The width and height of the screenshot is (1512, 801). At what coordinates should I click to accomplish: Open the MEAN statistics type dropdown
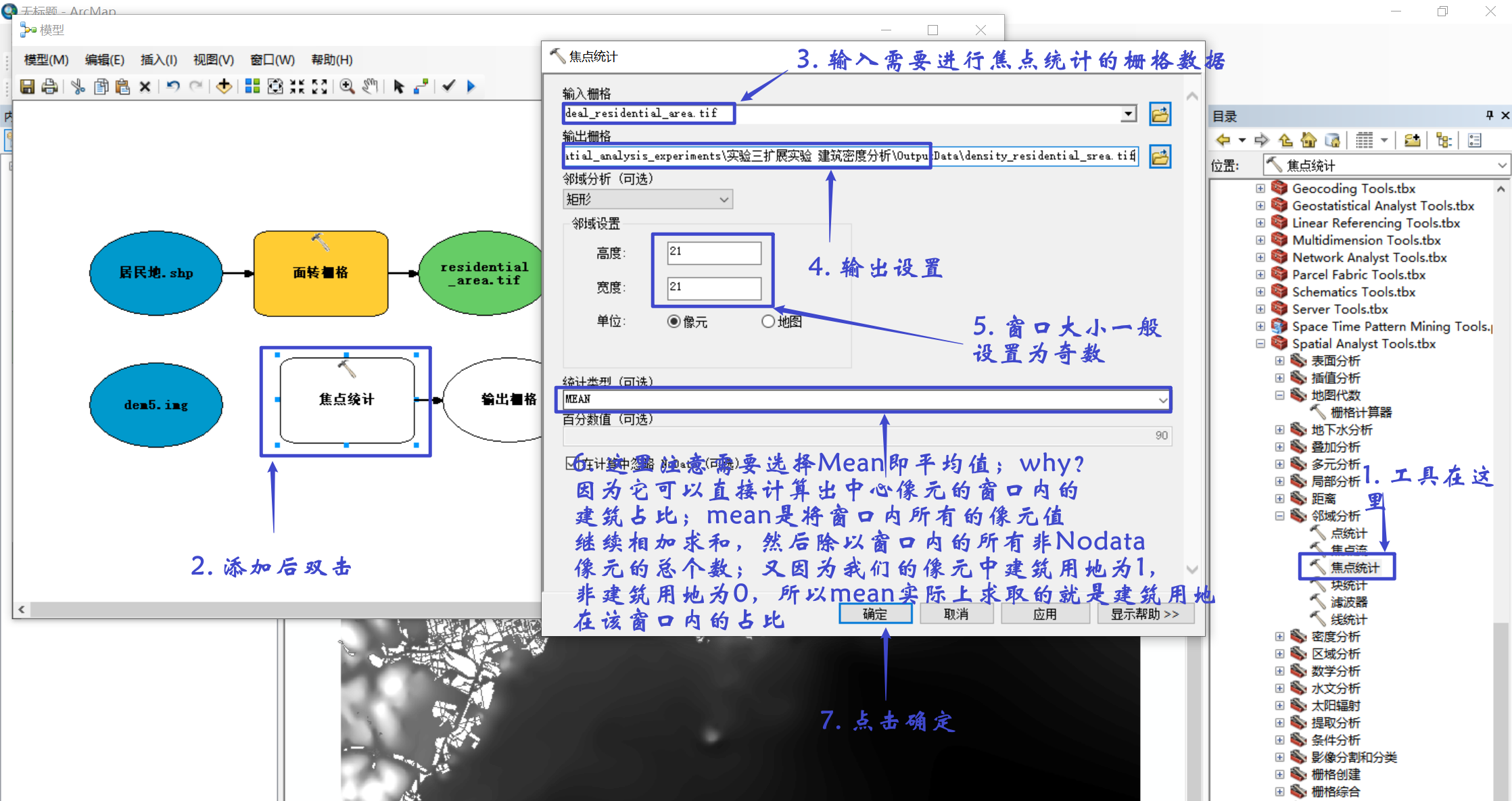(1162, 400)
